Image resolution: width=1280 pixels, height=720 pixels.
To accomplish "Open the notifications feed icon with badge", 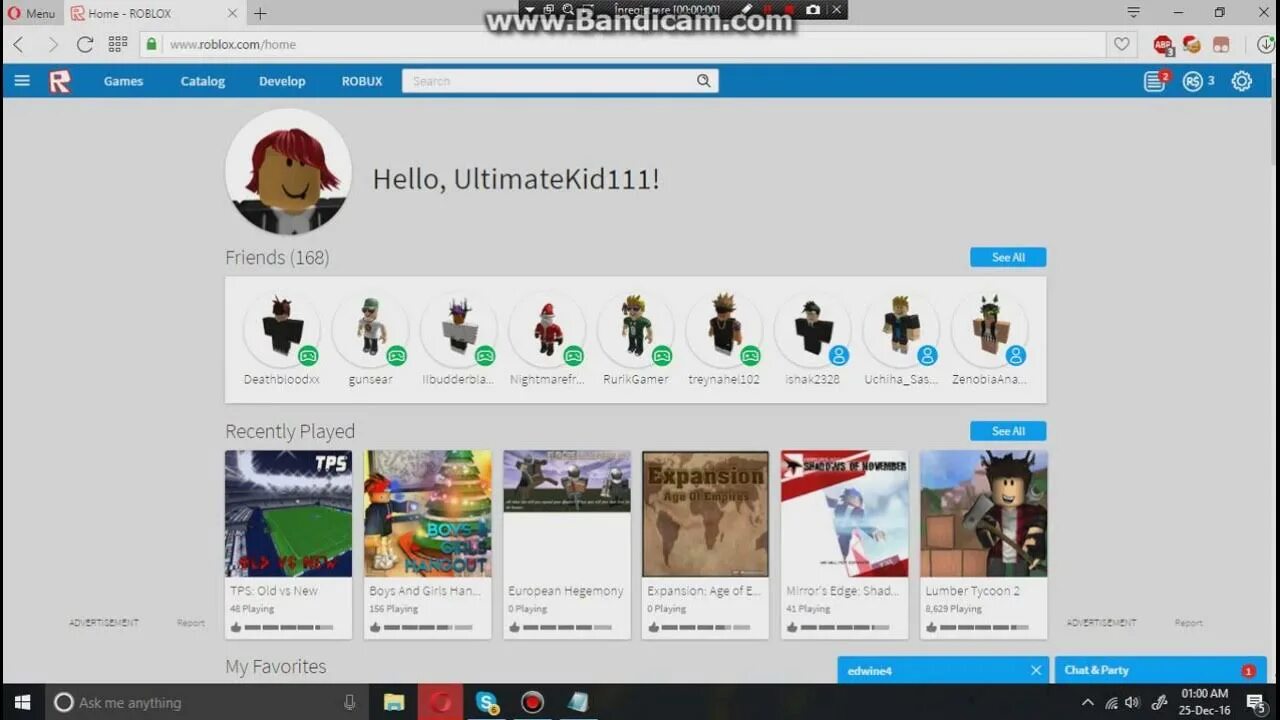I will pos(1155,81).
